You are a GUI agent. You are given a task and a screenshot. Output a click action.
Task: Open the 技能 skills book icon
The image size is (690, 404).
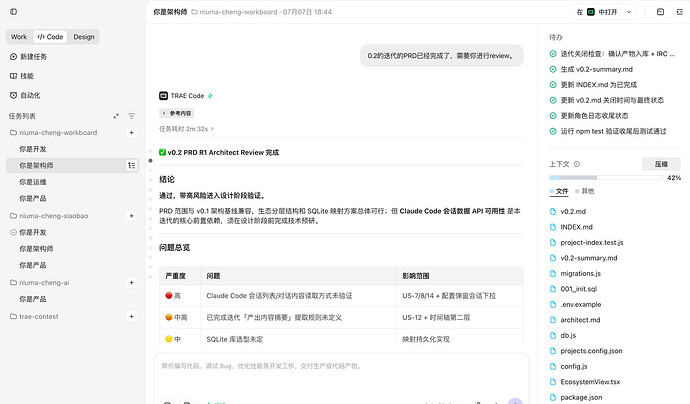[13, 76]
